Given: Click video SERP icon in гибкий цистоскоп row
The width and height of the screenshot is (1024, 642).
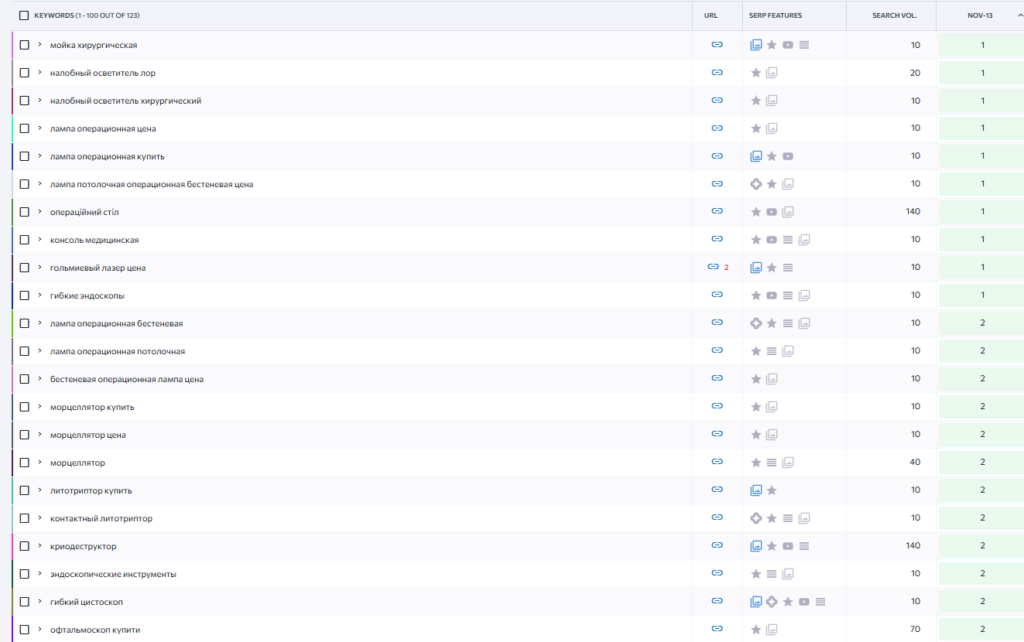Looking at the screenshot, I should tap(804, 602).
